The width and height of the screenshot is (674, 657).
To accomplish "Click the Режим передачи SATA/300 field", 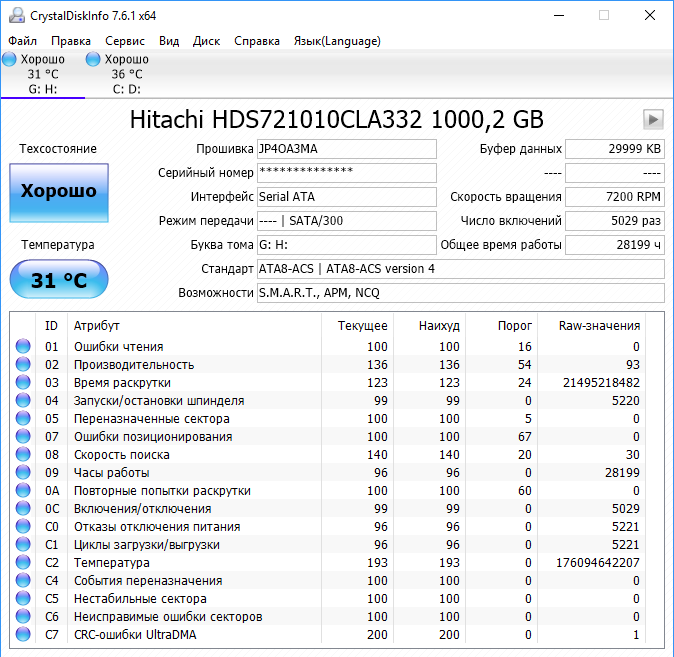I will (347, 221).
